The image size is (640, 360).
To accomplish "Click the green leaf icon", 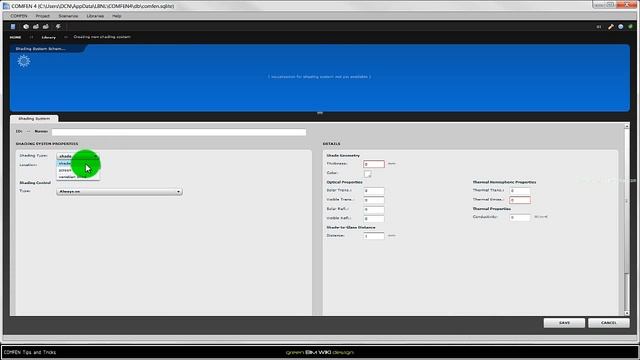I will (x=630, y=27).
